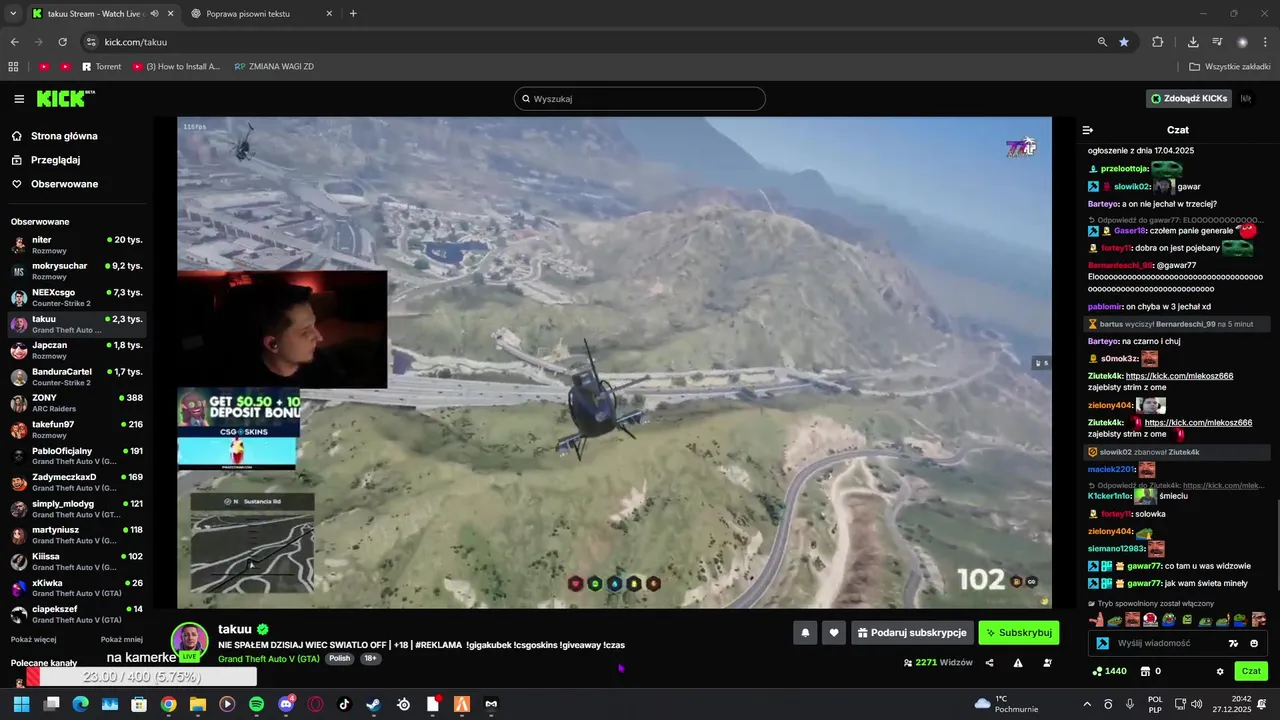Open the Chrome apps grid in bookmarks bar
This screenshot has width=1280, height=720.
[x=13, y=66]
